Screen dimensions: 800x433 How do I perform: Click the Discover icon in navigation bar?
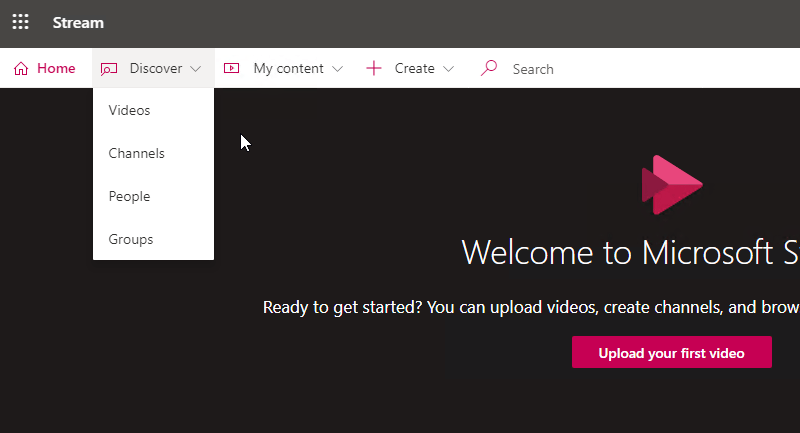(110, 69)
